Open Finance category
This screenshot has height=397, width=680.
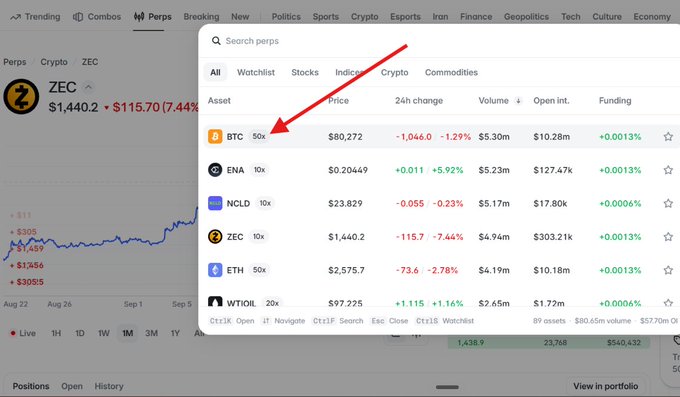click(476, 17)
